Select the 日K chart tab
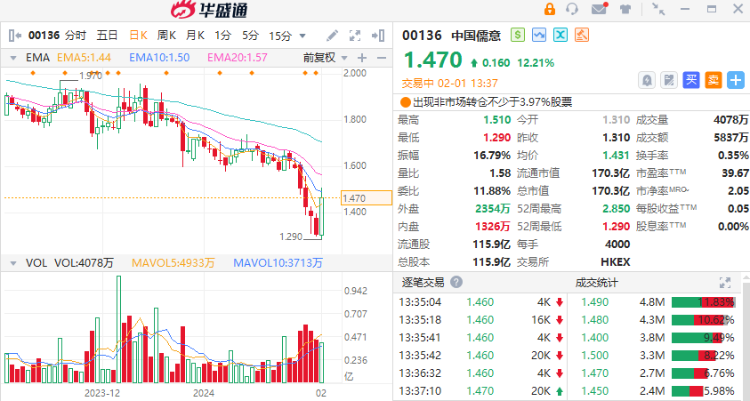Image resolution: width=750 pixels, height=401 pixels. coord(138,35)
